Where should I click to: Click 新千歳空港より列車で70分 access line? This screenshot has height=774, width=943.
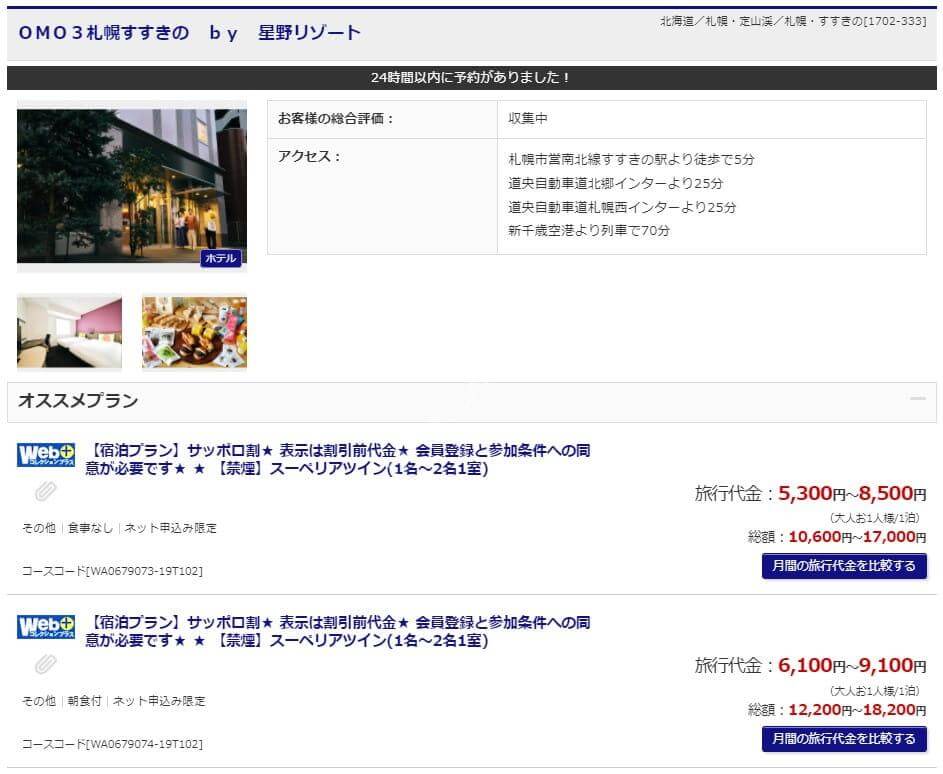click(x=589, y=230)
